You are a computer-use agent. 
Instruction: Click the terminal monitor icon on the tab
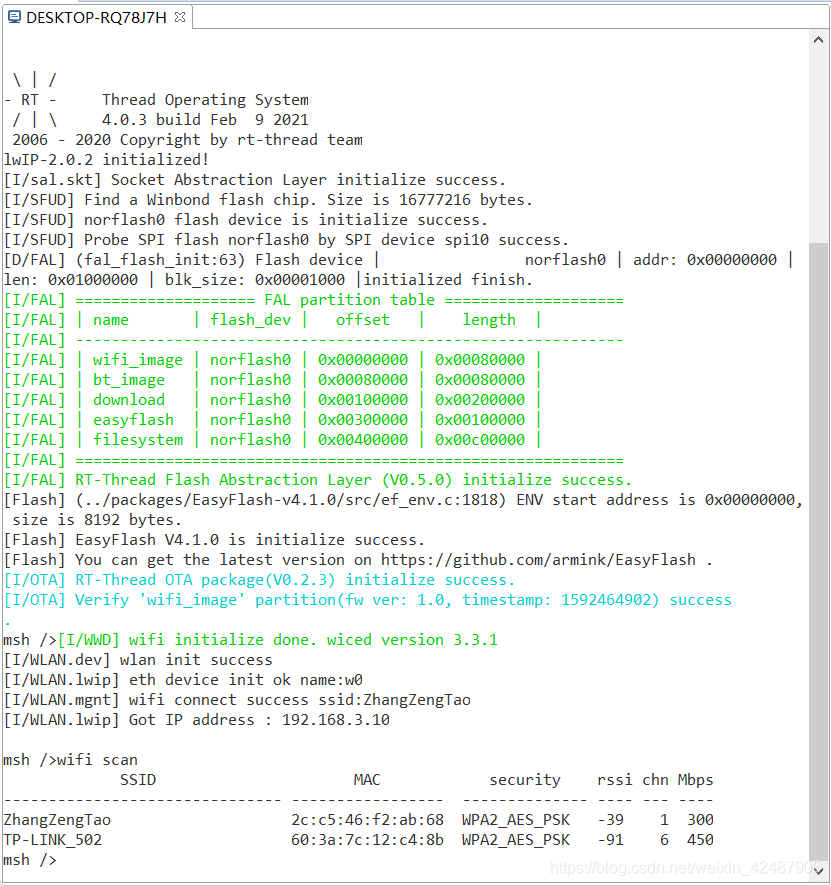(x=15, y=17)
